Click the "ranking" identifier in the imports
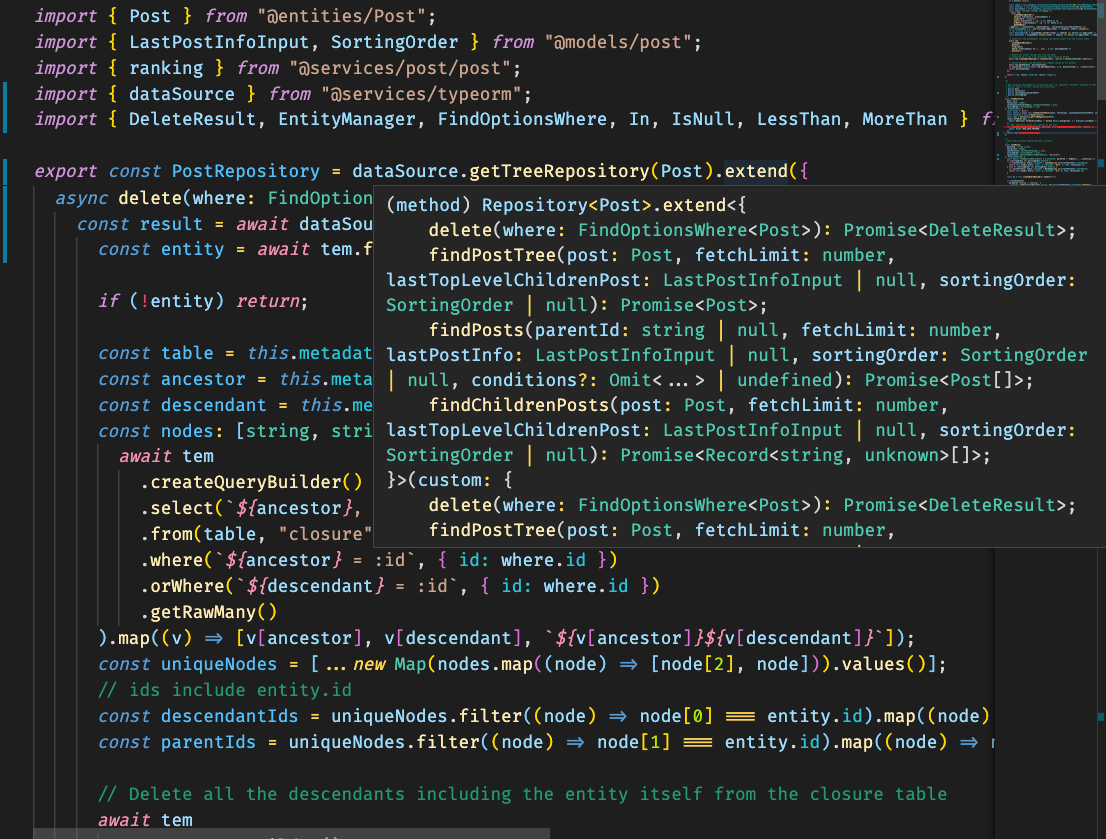The height and width of the screenshot is (839, 1106). [x=166, y=68]
